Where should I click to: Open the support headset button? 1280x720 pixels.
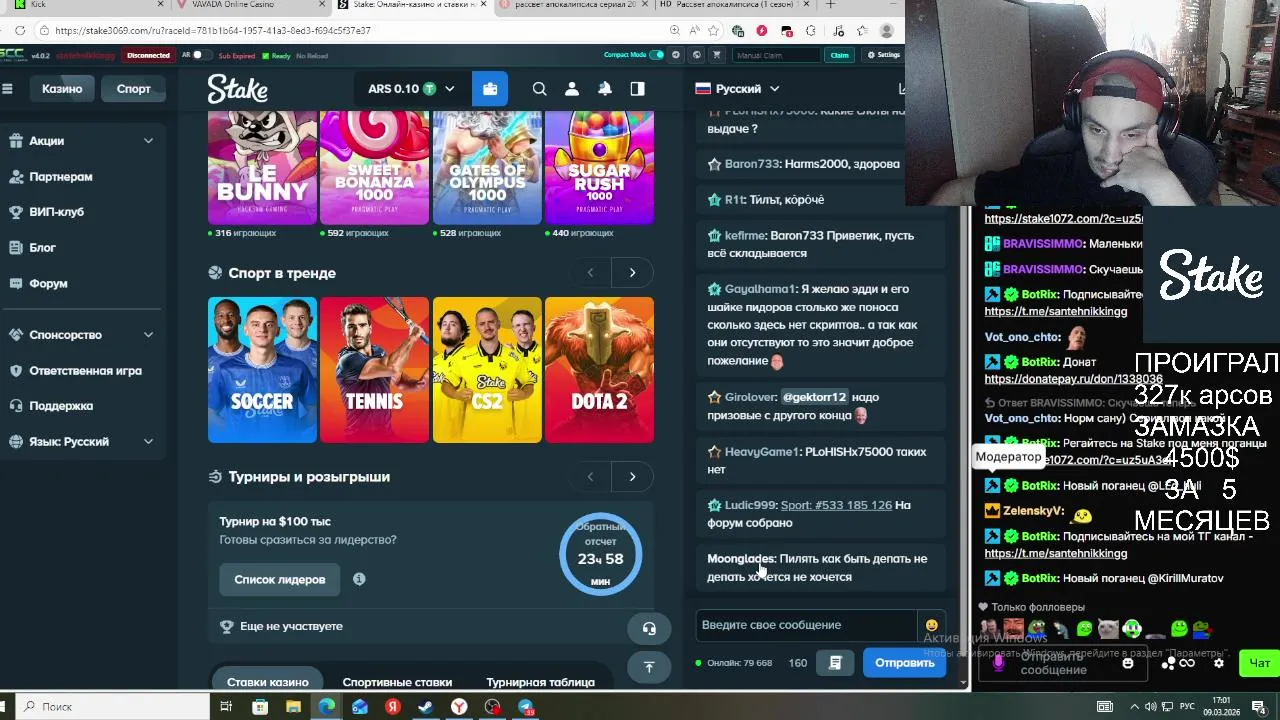[649, 628]
